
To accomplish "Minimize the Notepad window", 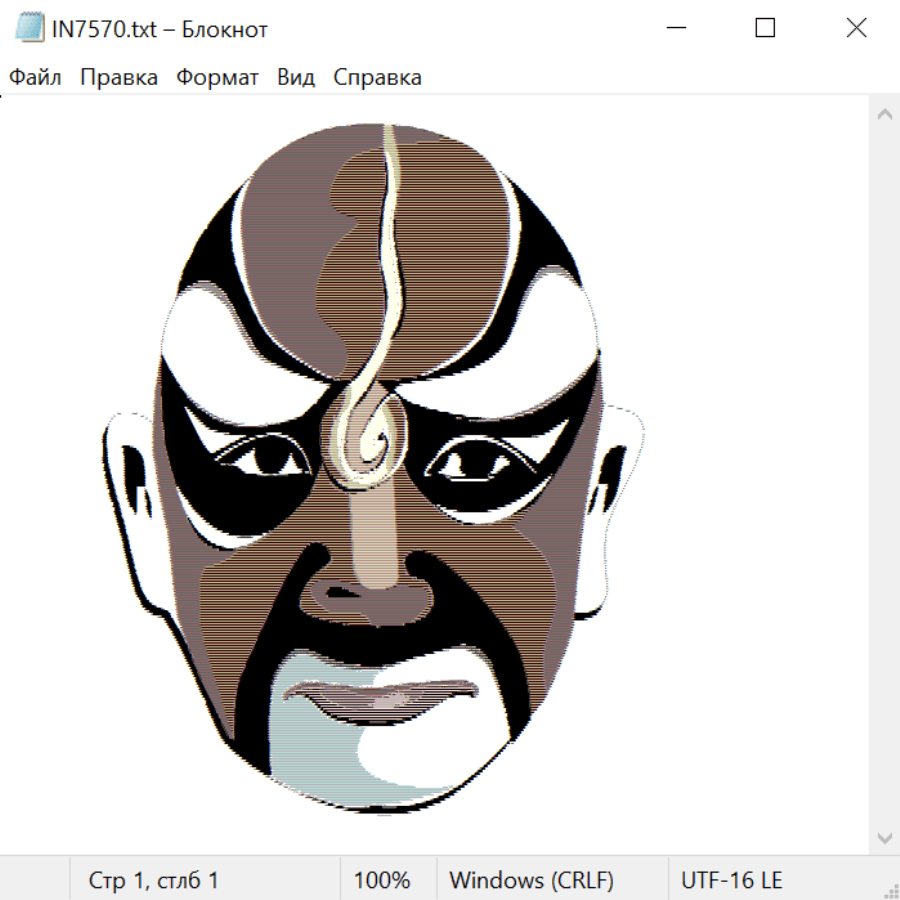I will pos(674,29).
